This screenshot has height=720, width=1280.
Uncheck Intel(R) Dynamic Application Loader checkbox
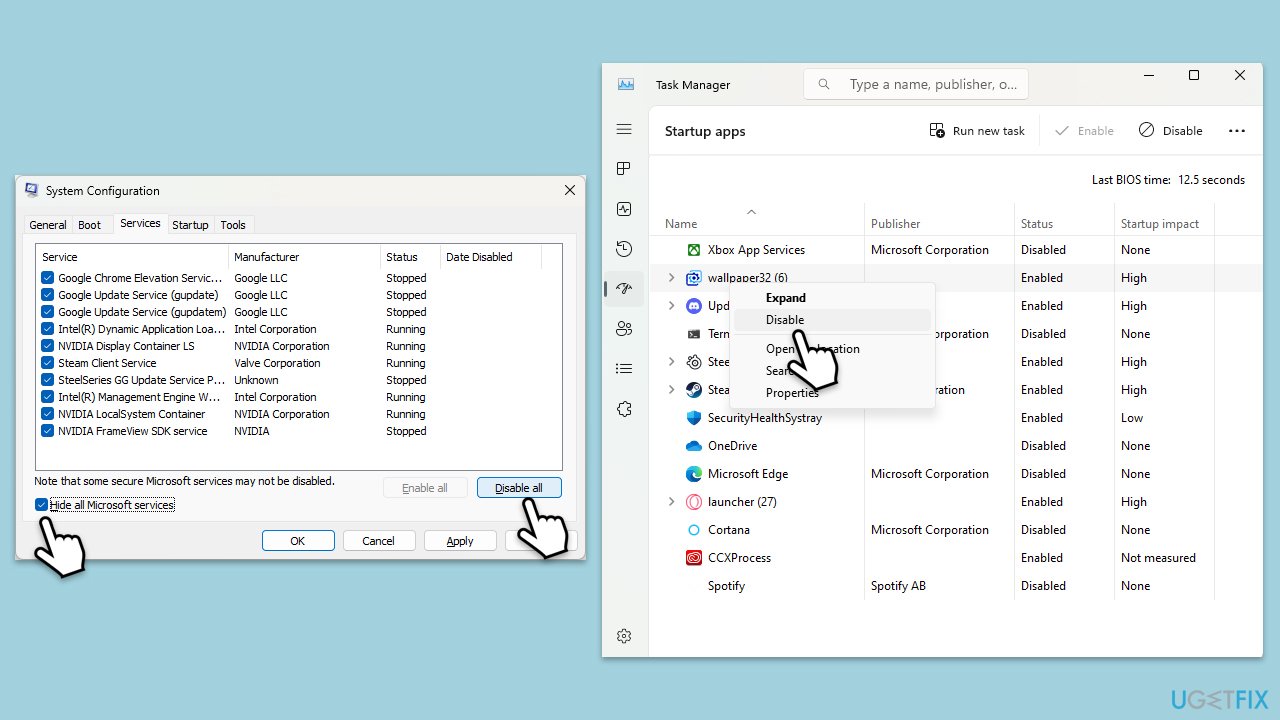click(48, 329)
